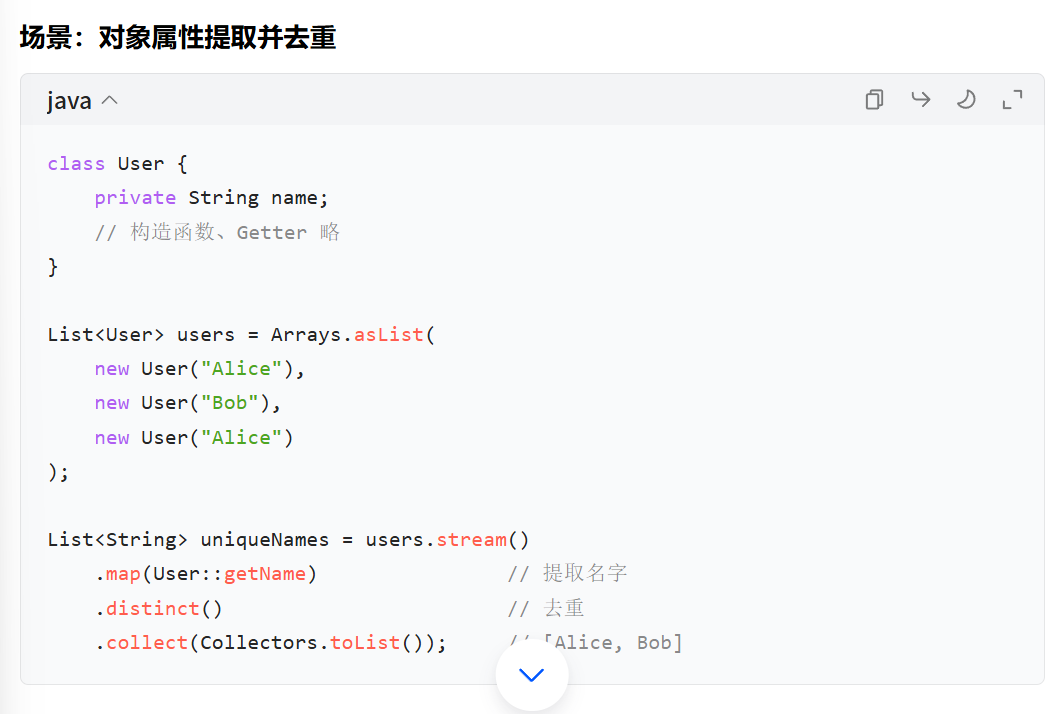Click the scroll-down round arrow button

tap(532, 675)
